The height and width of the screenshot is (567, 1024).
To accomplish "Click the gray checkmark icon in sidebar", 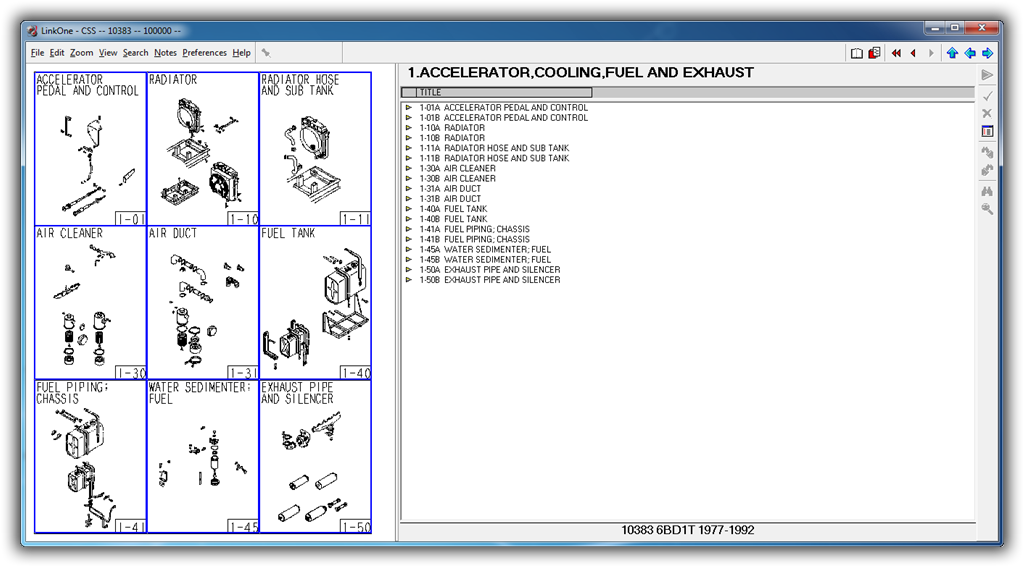I will pos(987,96).
